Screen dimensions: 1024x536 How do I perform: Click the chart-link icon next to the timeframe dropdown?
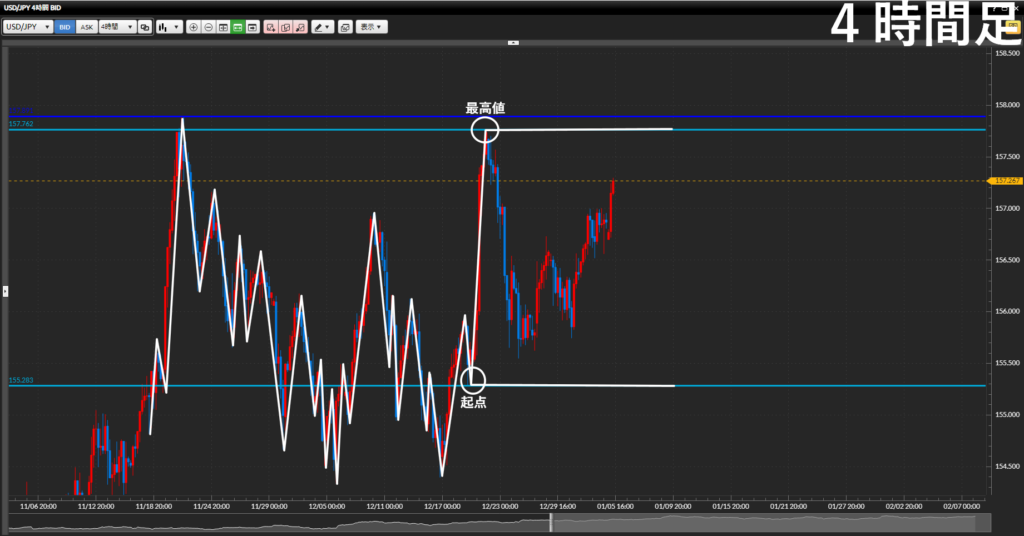coord(146,27)
